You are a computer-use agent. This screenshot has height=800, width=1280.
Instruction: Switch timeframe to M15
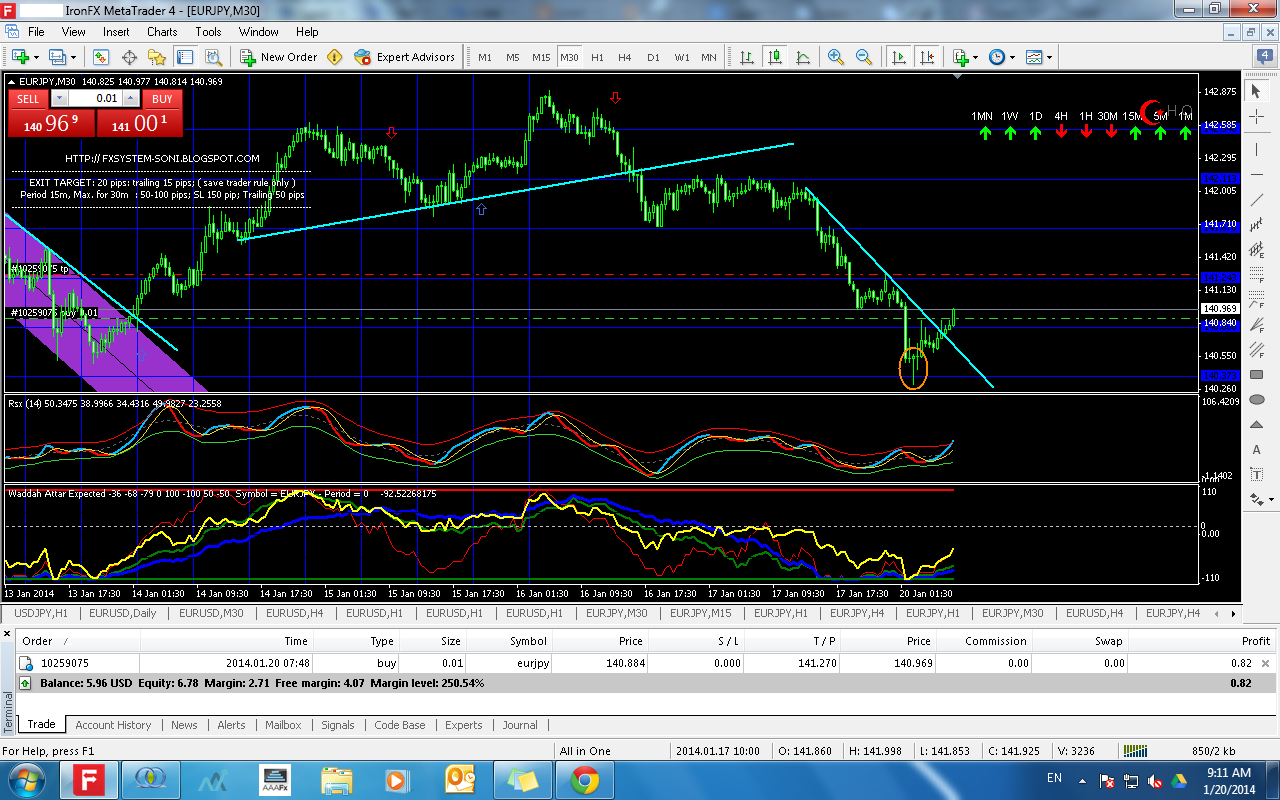[x=541, y=57]
